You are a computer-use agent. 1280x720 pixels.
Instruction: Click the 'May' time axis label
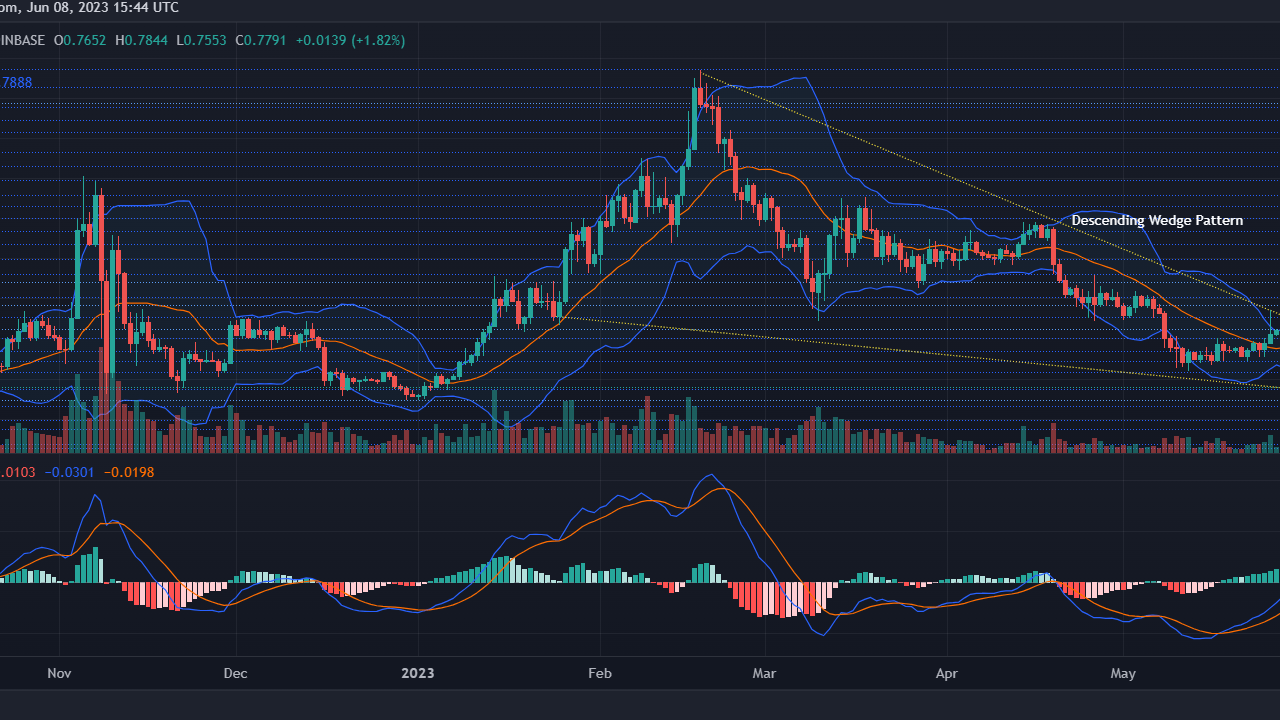[1124, 673]
